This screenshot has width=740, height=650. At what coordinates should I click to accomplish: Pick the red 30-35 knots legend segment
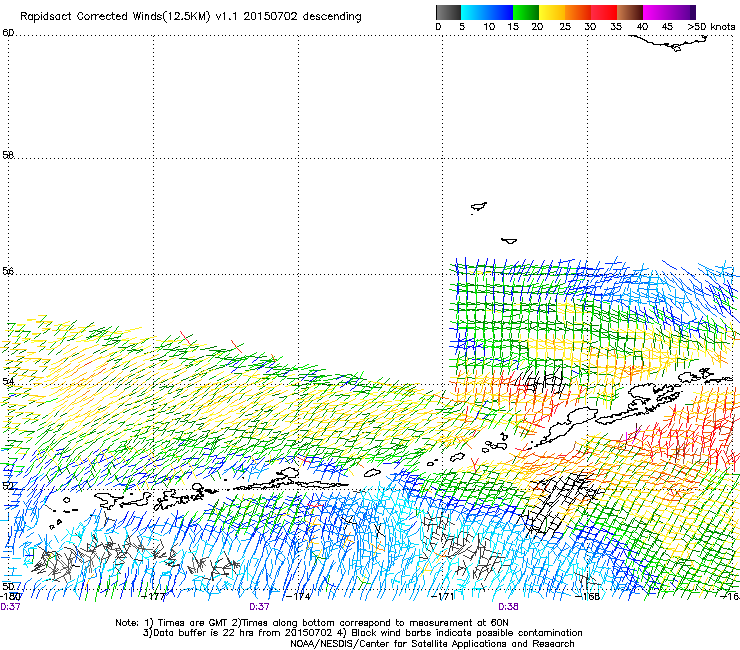point(604,12)
